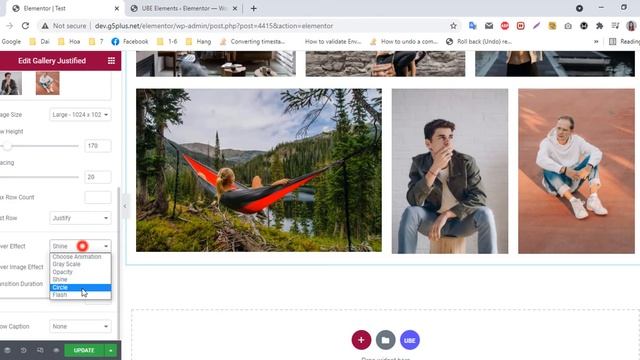The image size is (640, 360).
Task: Open a new browser tab
Action: coord(253,8)
